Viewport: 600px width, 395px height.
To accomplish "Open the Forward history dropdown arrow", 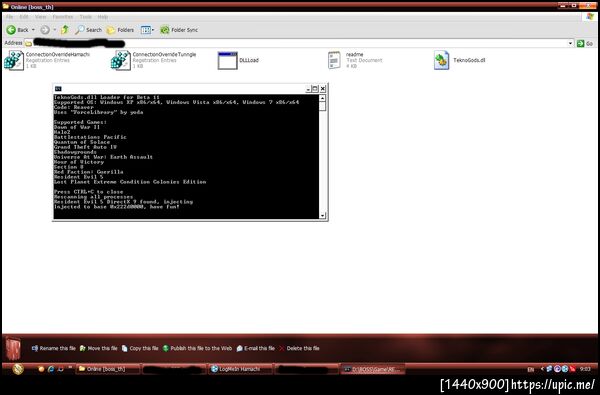I will pos(54,30).
